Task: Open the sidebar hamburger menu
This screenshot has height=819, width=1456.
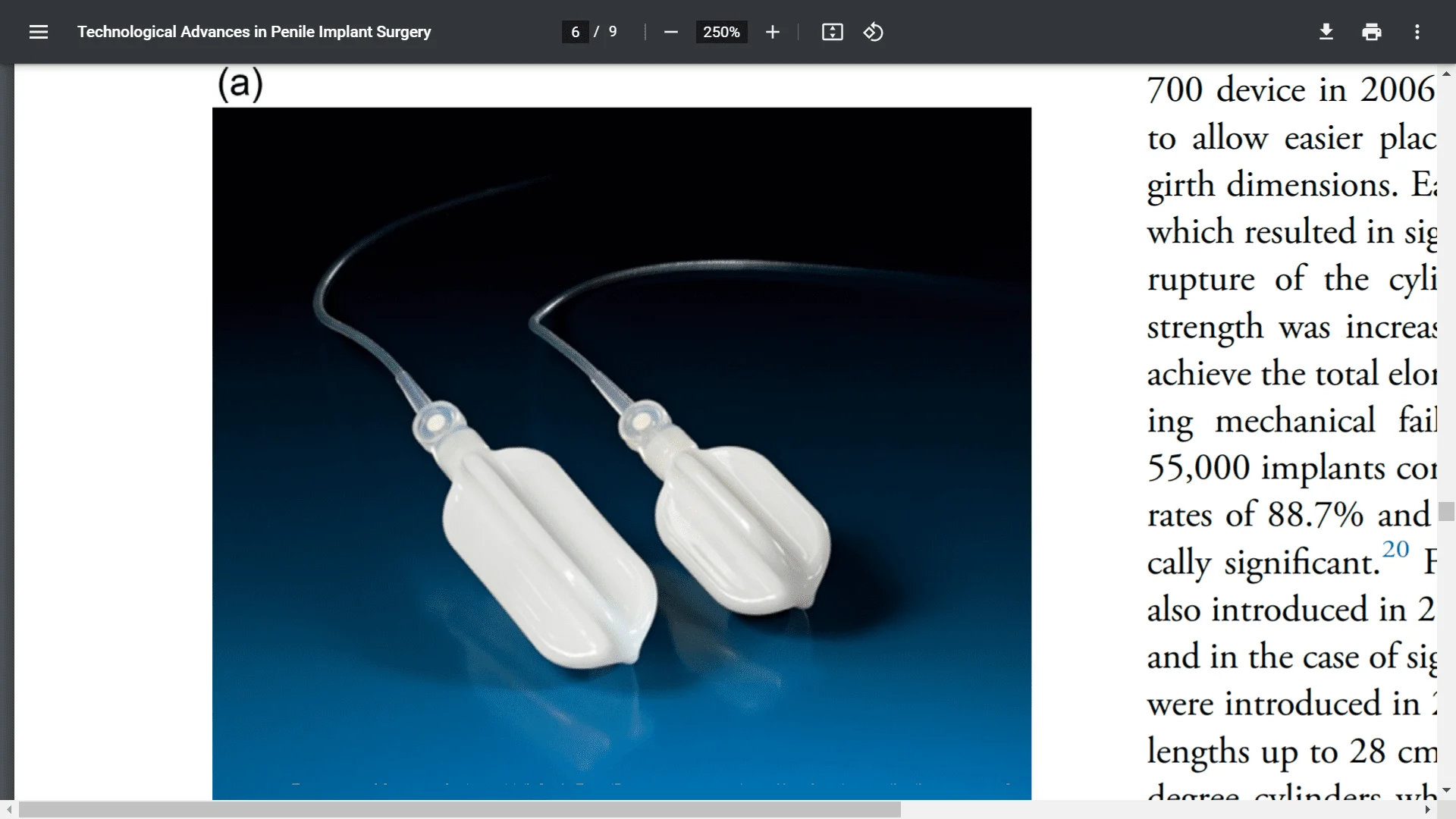Action: pos(39,32)
